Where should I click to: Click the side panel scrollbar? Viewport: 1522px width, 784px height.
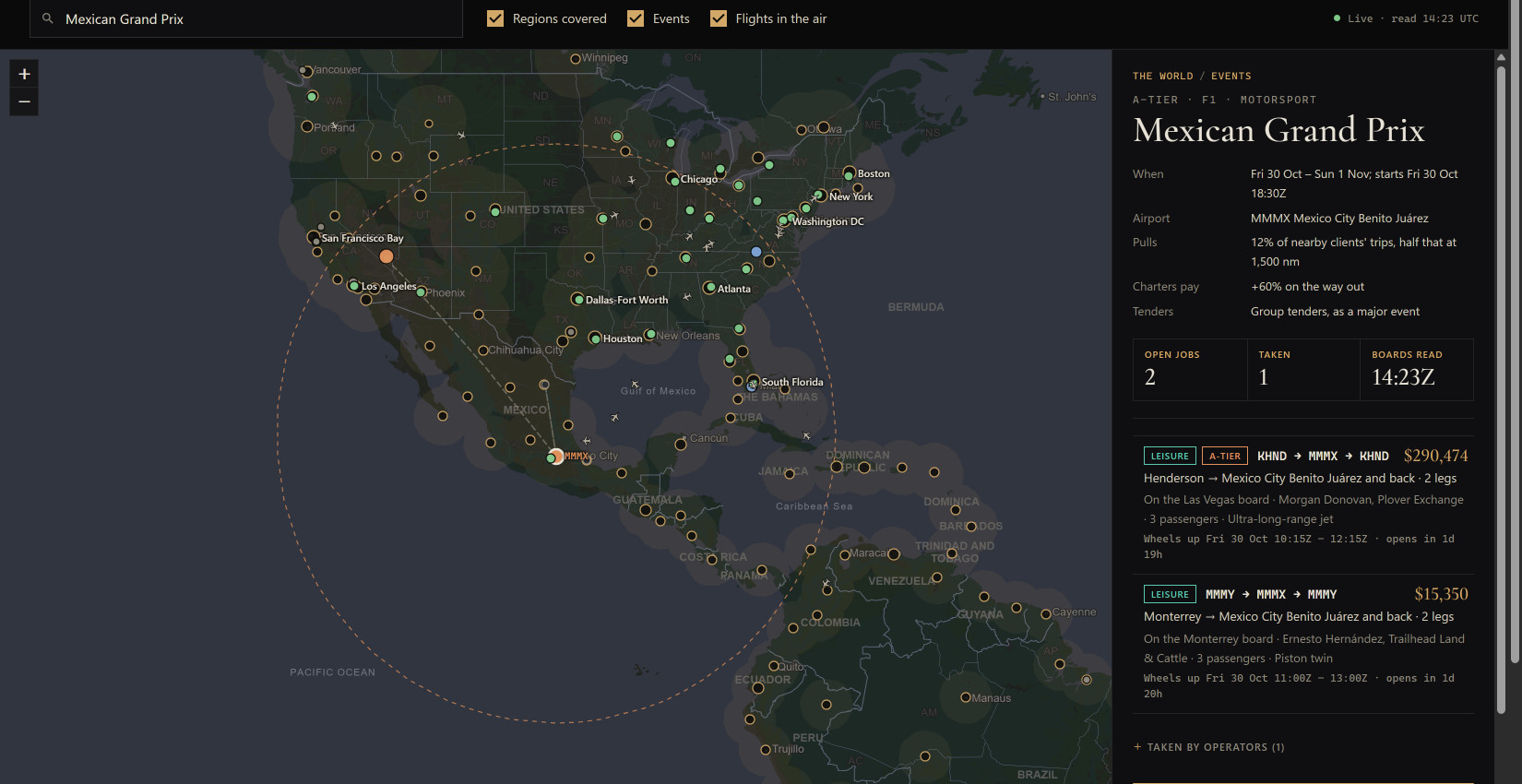[1501, 387]
